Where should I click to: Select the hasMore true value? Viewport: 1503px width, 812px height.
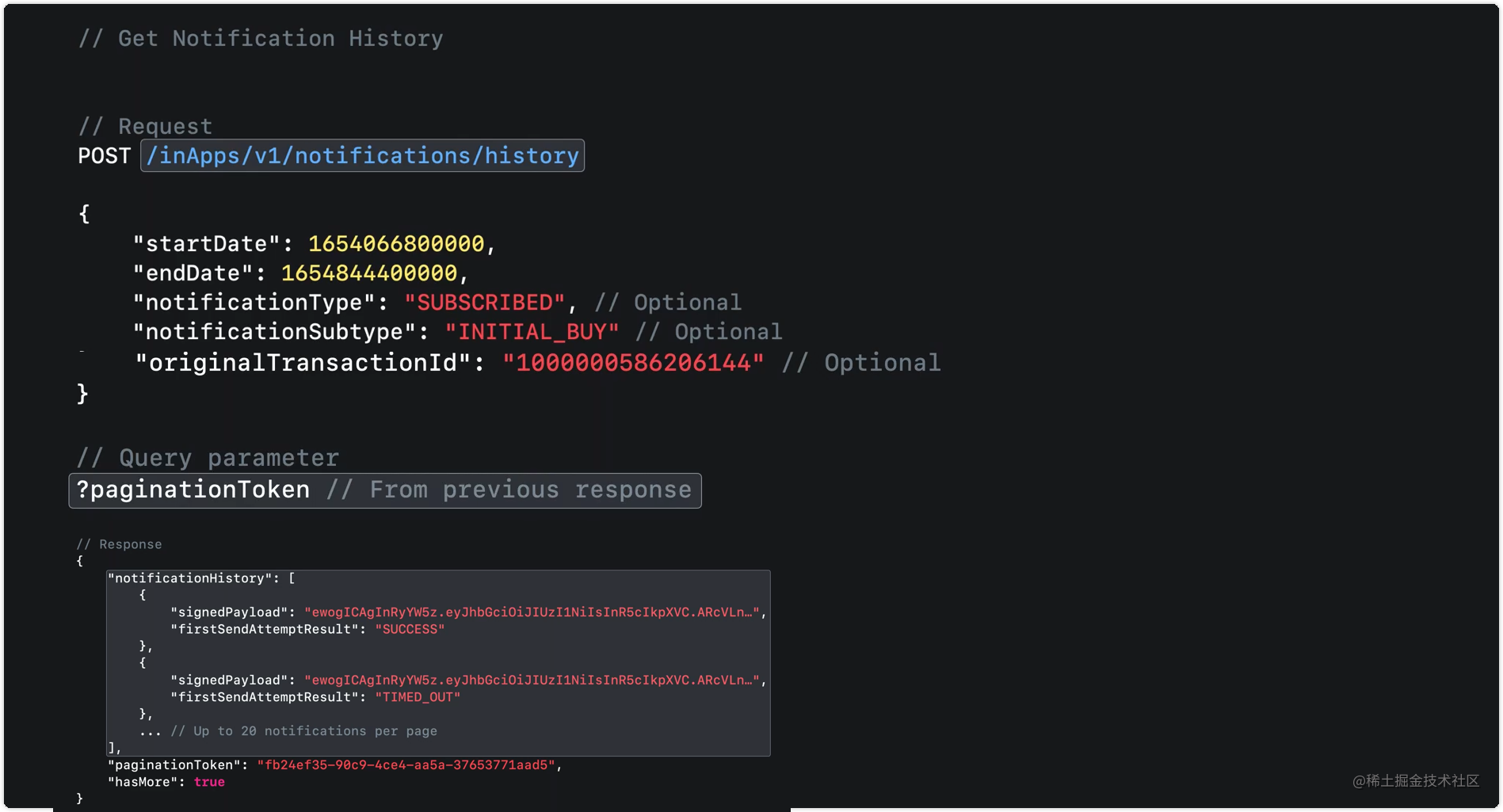(209, 782)
